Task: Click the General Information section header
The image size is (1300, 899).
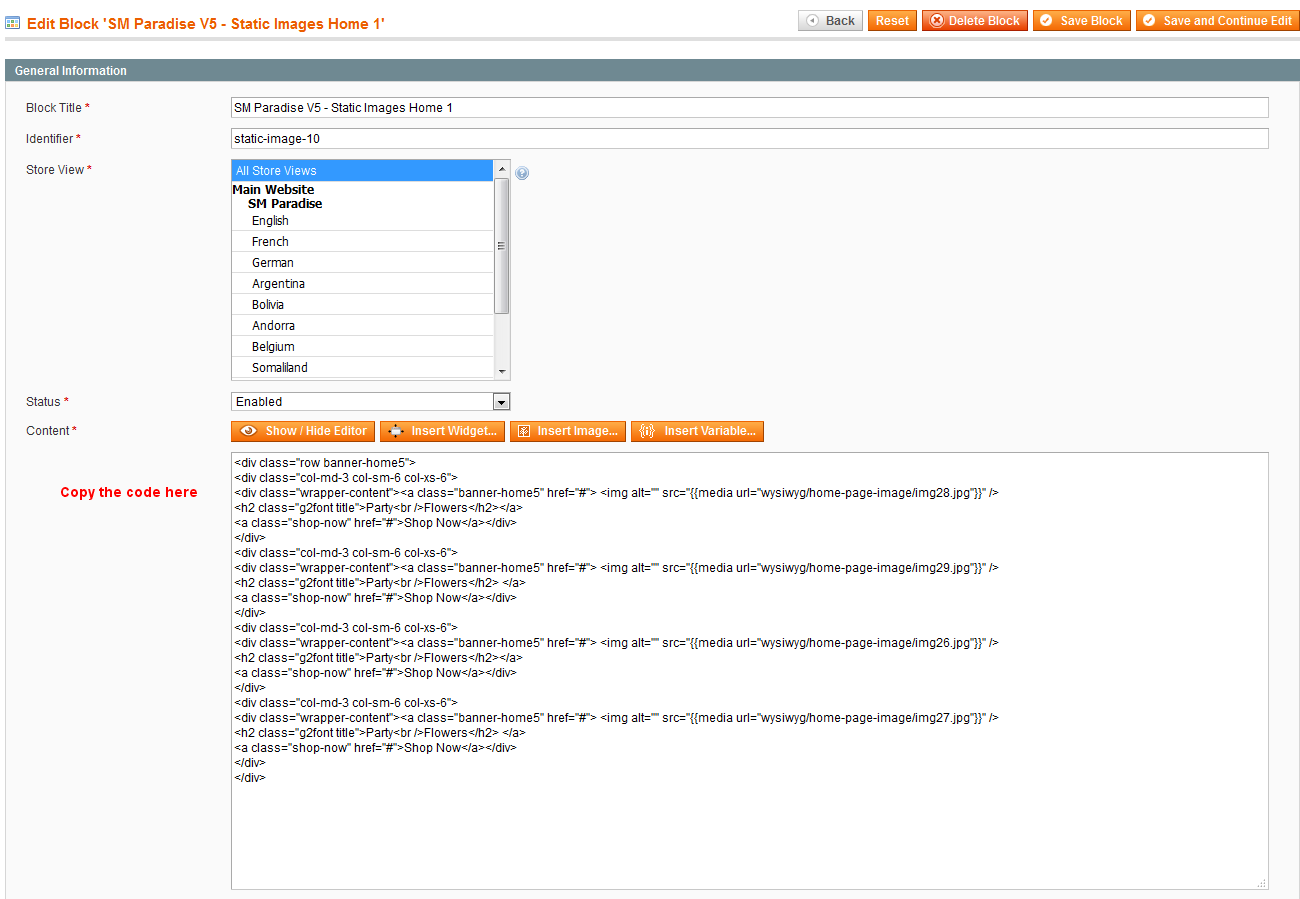Action: [x=650, y=71]
